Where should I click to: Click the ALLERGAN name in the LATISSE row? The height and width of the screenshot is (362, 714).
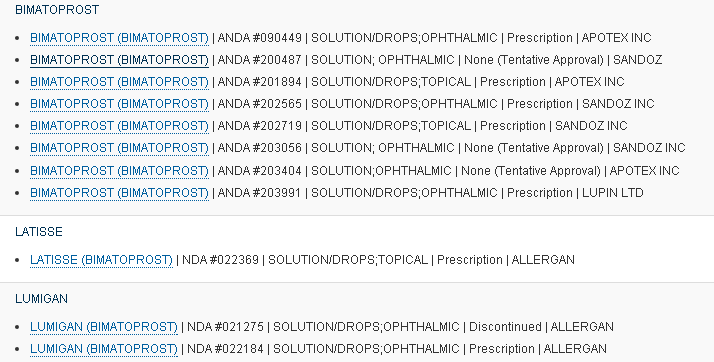coord(543,260)
